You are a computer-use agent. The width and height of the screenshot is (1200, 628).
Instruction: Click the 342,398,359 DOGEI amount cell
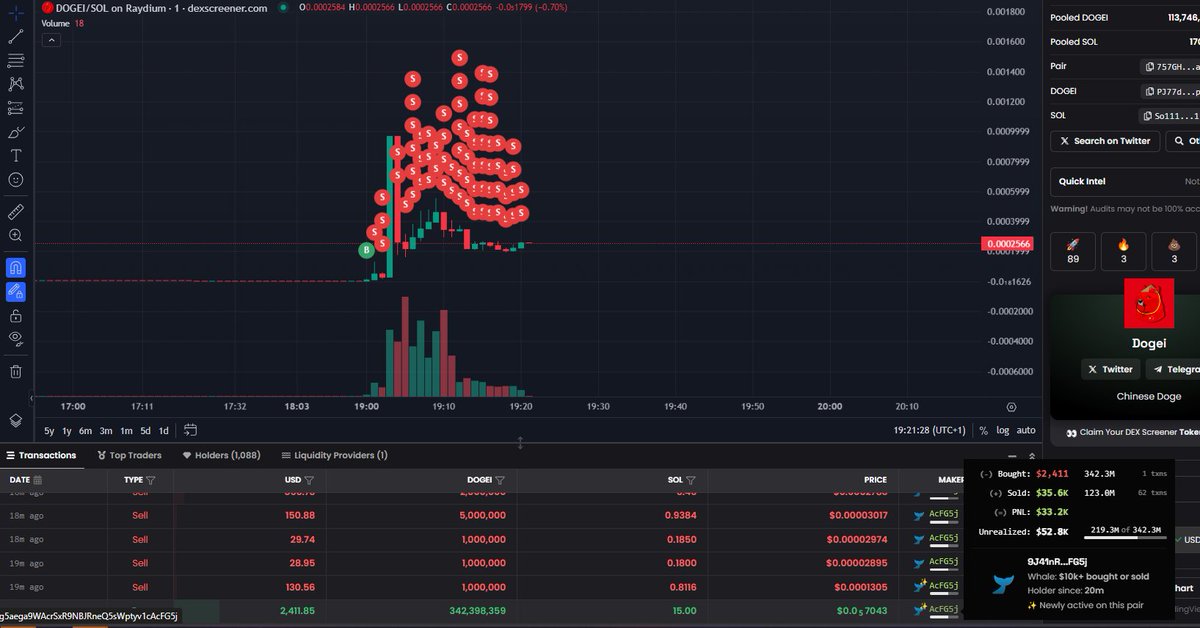478,610
